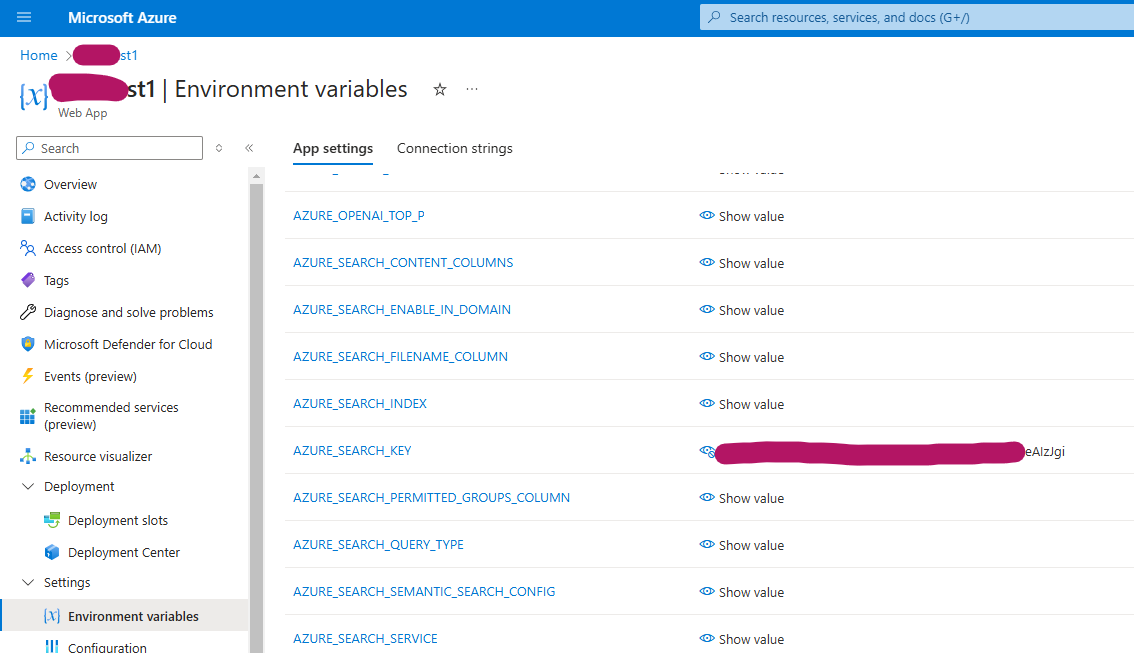Collapse the Settings section chevron
This screenshot has width=1134, height=653.
27,582
